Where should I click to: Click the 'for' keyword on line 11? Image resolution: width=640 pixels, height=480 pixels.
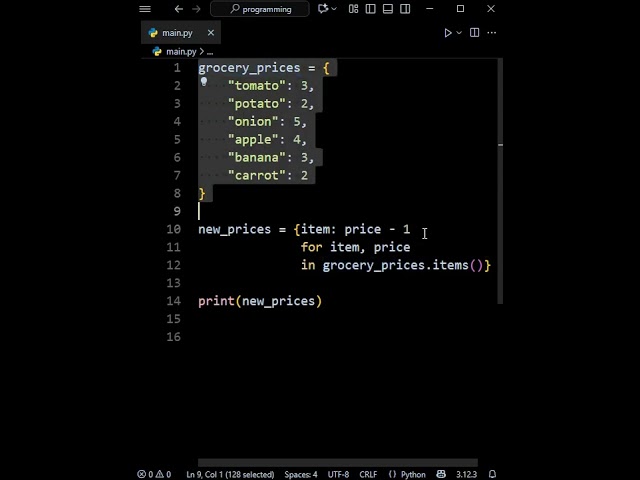[311, 247]
